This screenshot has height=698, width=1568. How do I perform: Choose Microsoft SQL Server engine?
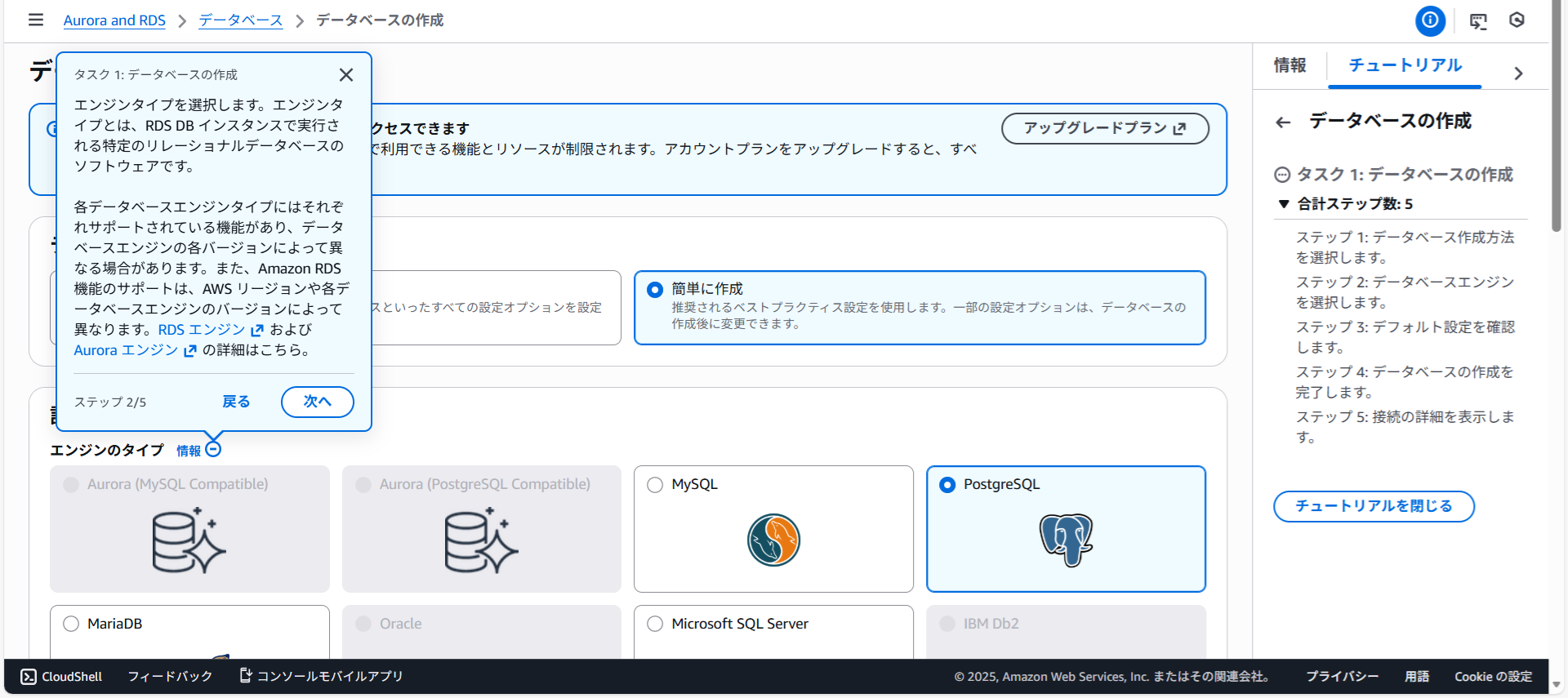[x=655, y=624]
